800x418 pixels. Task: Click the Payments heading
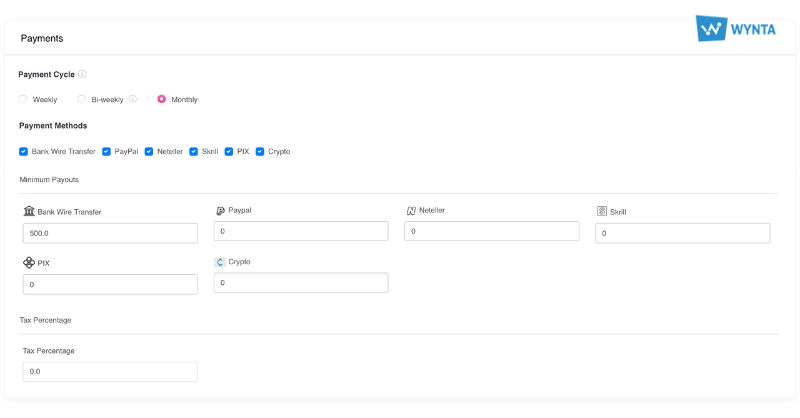(42, 38)
